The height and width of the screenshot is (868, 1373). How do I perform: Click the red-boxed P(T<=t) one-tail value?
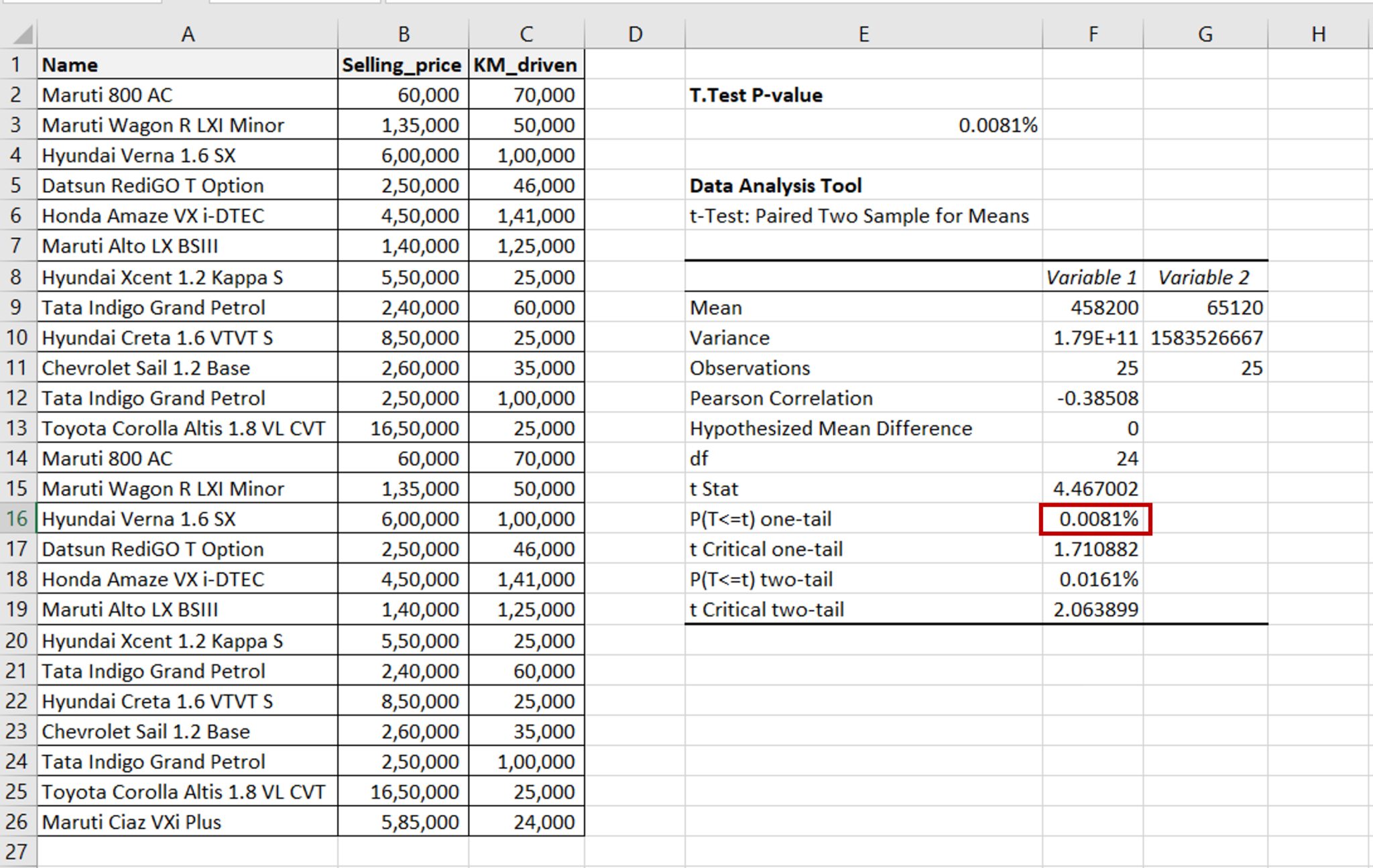click(x=1094, y=518)
